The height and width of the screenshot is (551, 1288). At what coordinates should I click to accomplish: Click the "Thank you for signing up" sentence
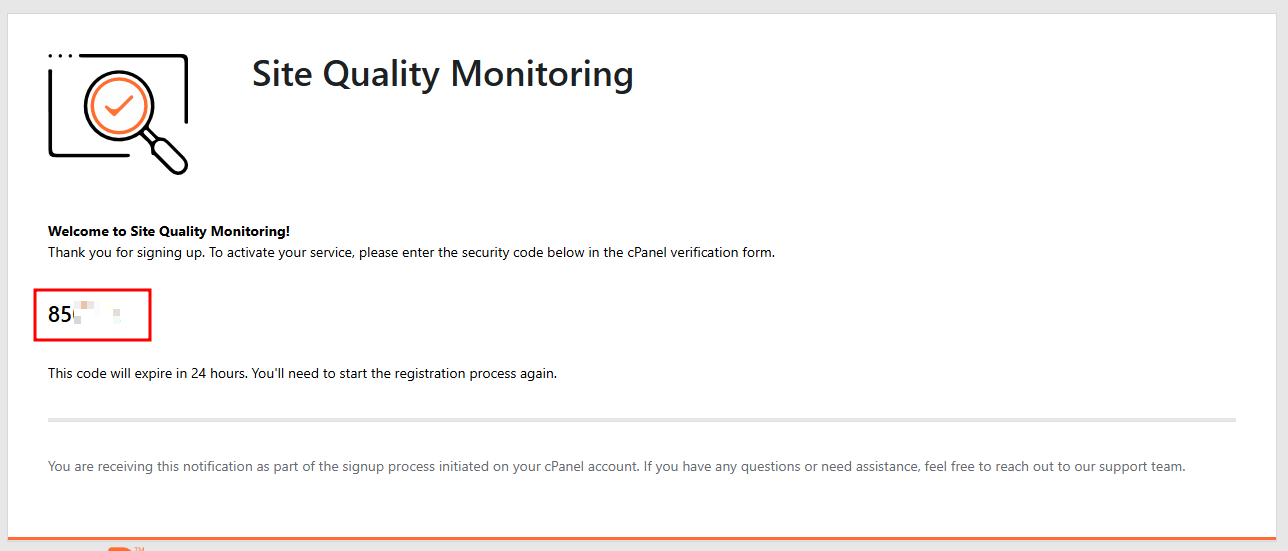pyautogui.click(x=126, y=252)
